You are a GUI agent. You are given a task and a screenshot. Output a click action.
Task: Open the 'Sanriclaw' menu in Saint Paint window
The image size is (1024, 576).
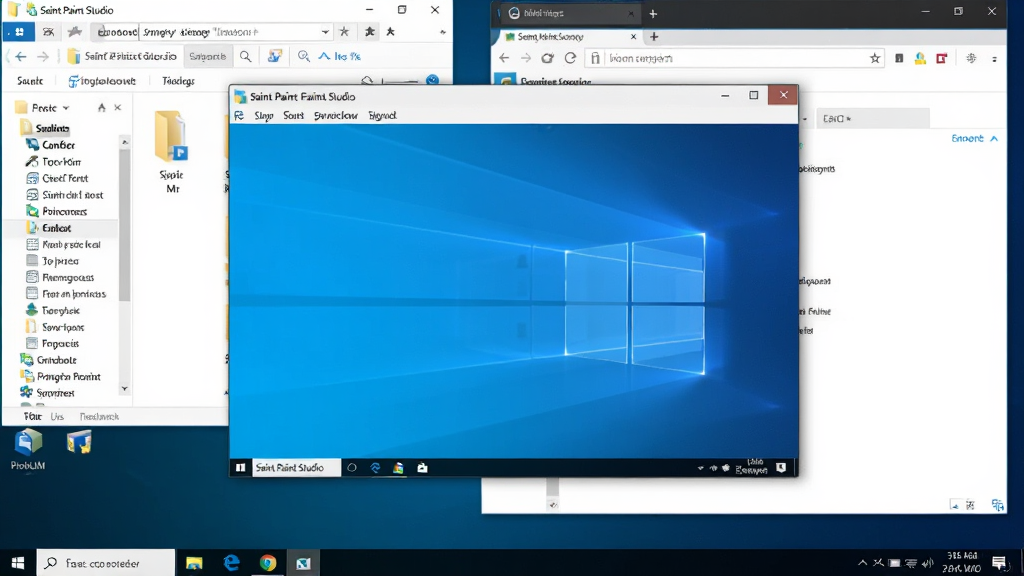(336, 116)
